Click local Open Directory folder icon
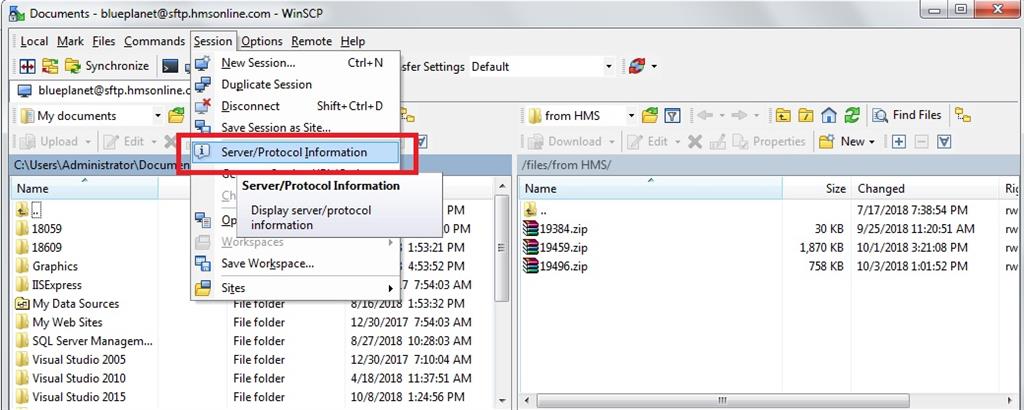 [176, 116]
